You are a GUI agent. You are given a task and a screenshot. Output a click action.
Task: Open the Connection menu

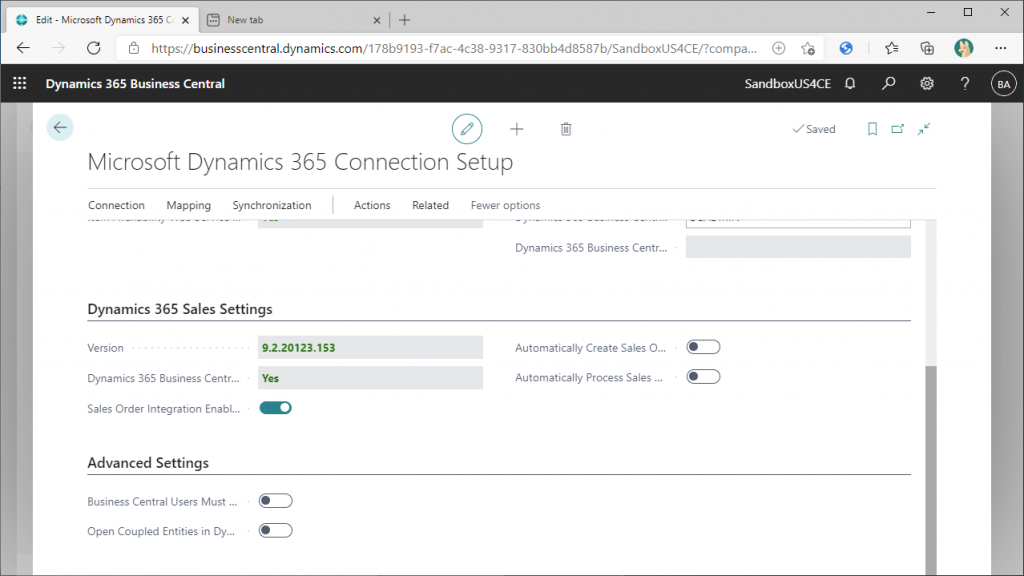116,205
